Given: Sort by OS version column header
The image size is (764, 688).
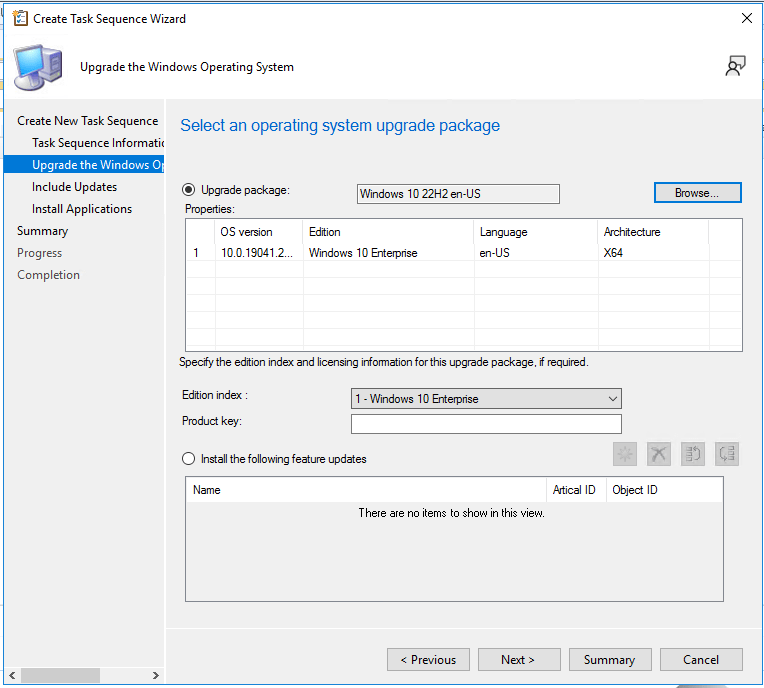Looking at the screenshot, I should [x=259, y=232].
